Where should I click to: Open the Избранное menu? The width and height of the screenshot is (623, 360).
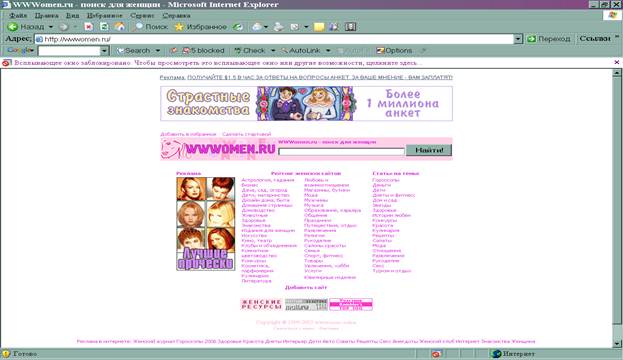click(x=104, y=15)
